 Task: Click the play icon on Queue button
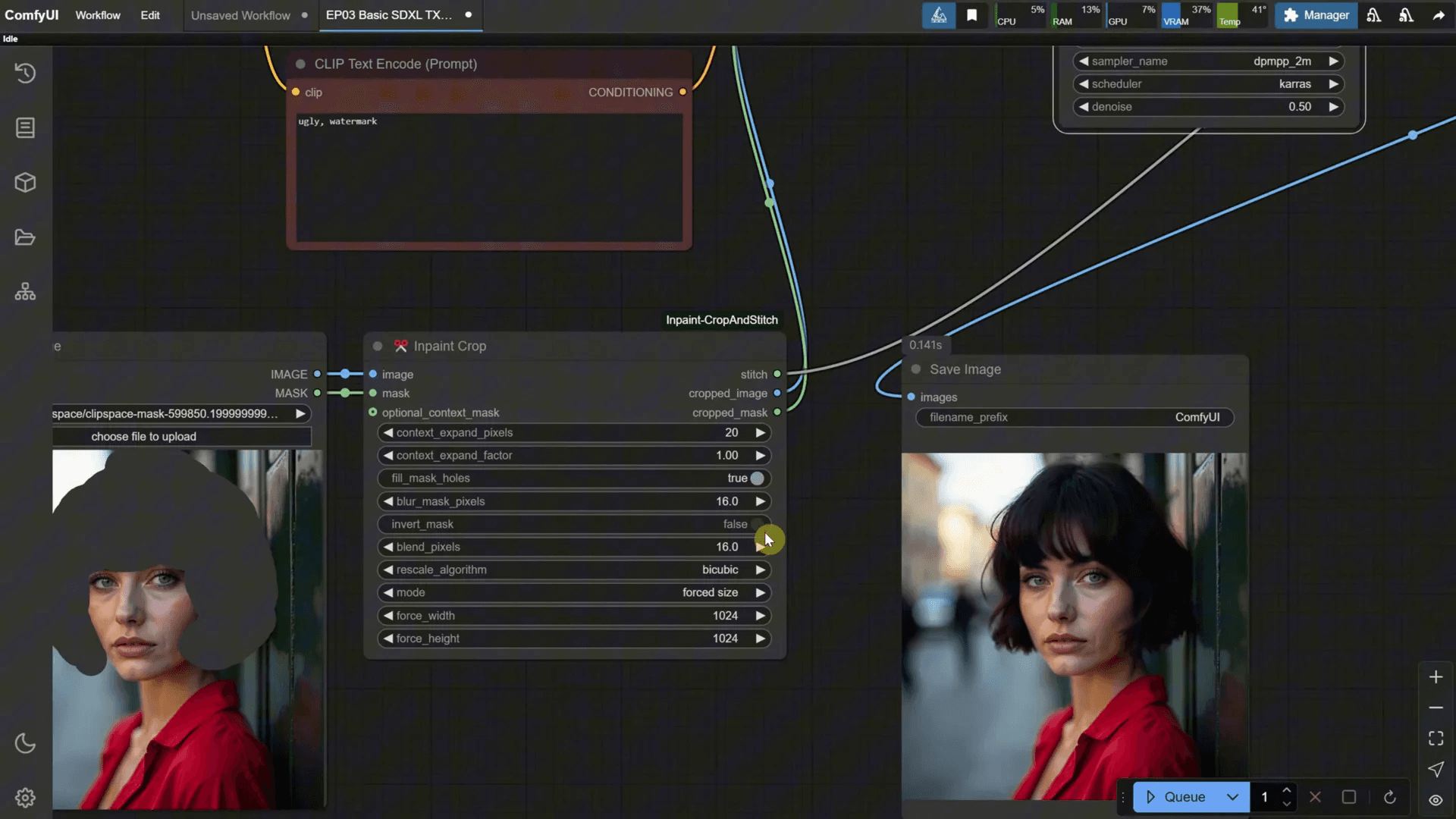click(x=1150, y=797)
